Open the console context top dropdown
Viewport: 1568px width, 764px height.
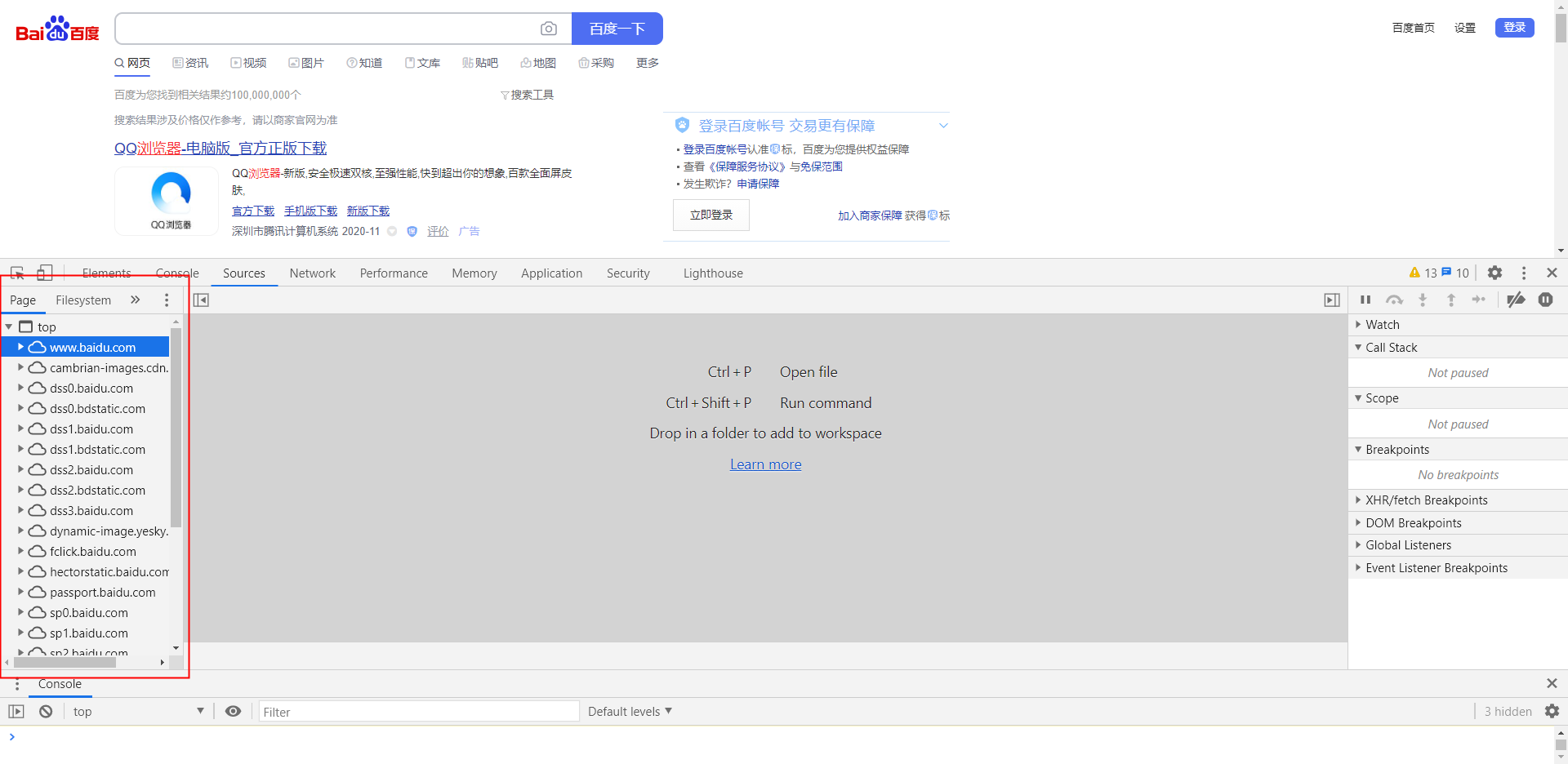(x=138, y=712)
